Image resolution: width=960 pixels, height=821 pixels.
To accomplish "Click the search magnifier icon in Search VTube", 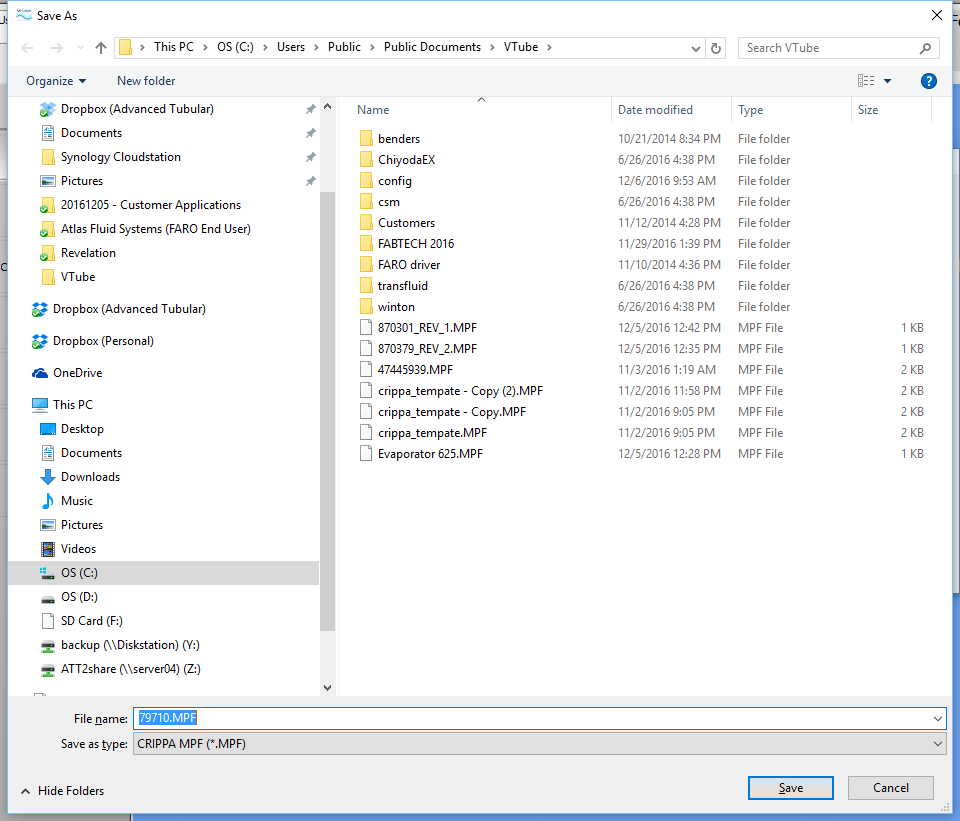I will [x=925, y=48].
